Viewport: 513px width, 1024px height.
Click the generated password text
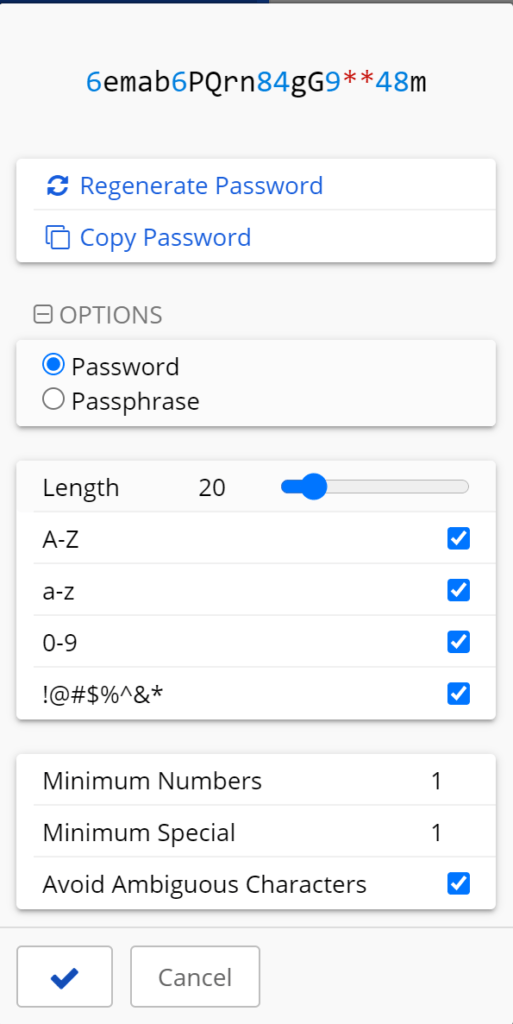[256, 83]
